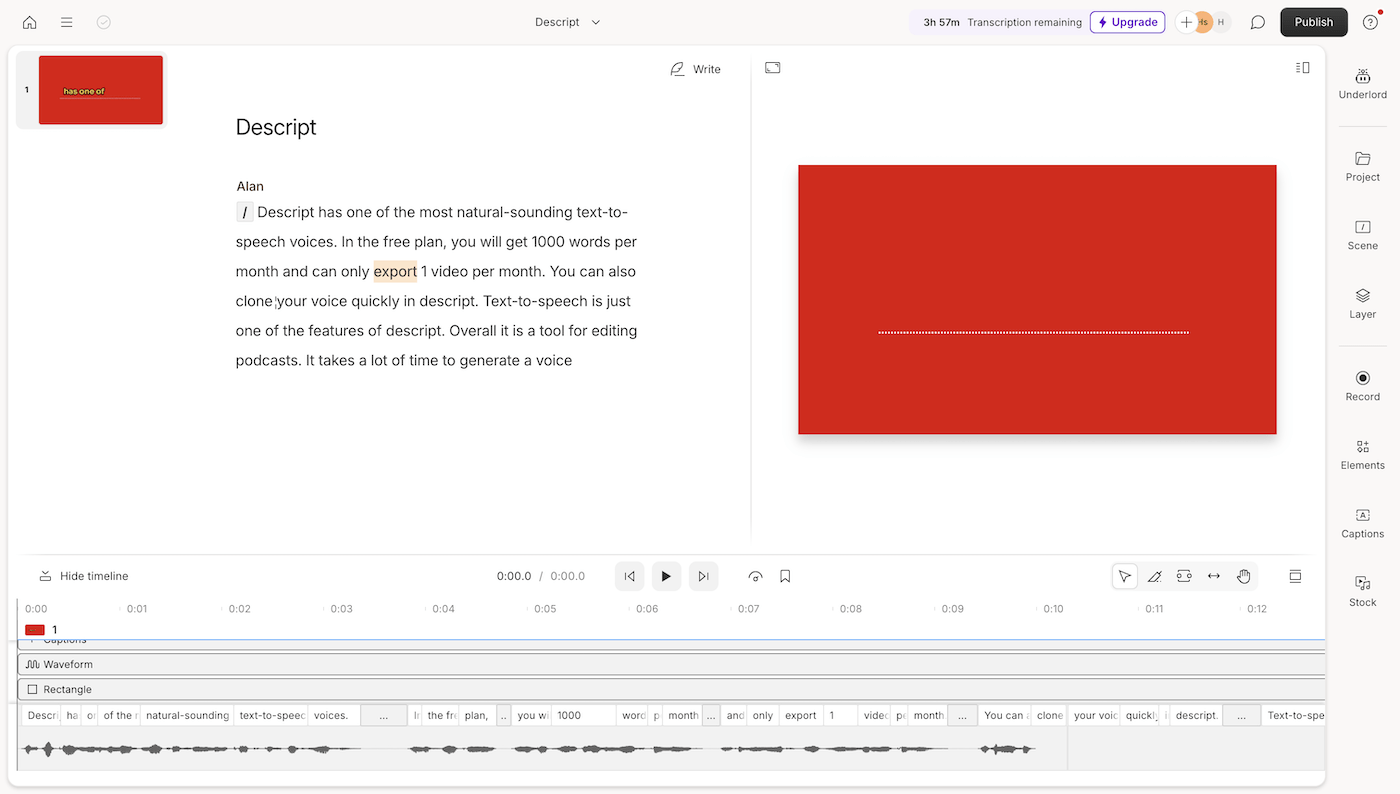Click the Hide timeline button

coord(84,576)
